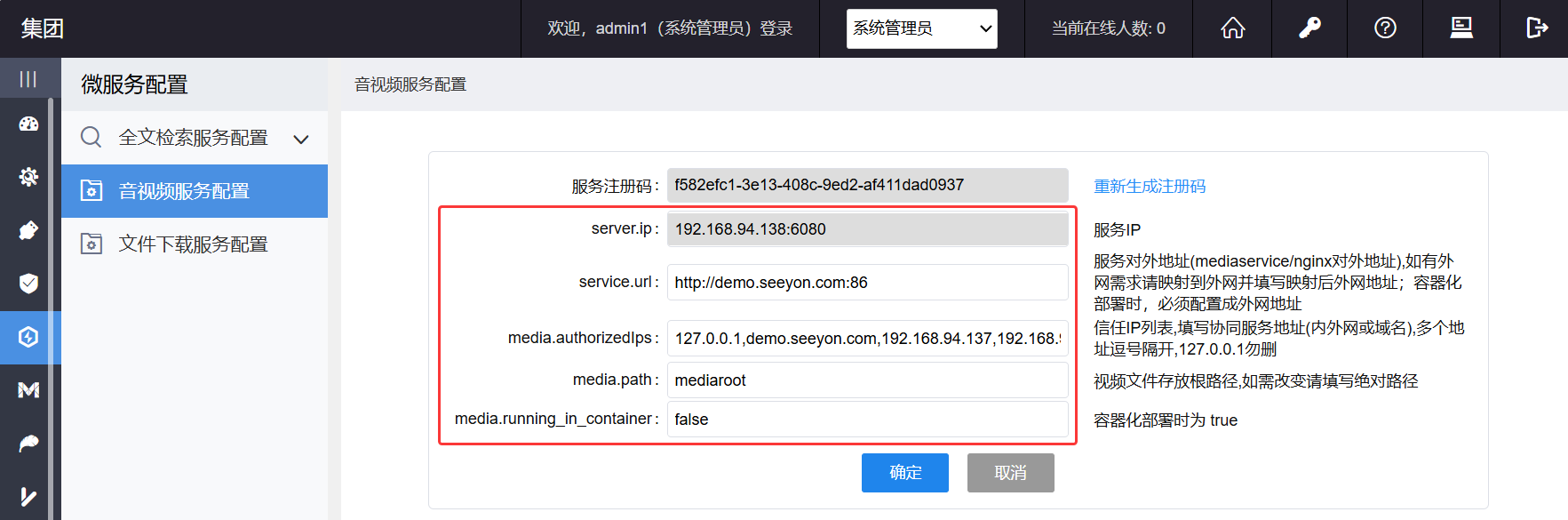
Task: Click the 微服务配置 panel heading
Action: [x=135, y=84]
